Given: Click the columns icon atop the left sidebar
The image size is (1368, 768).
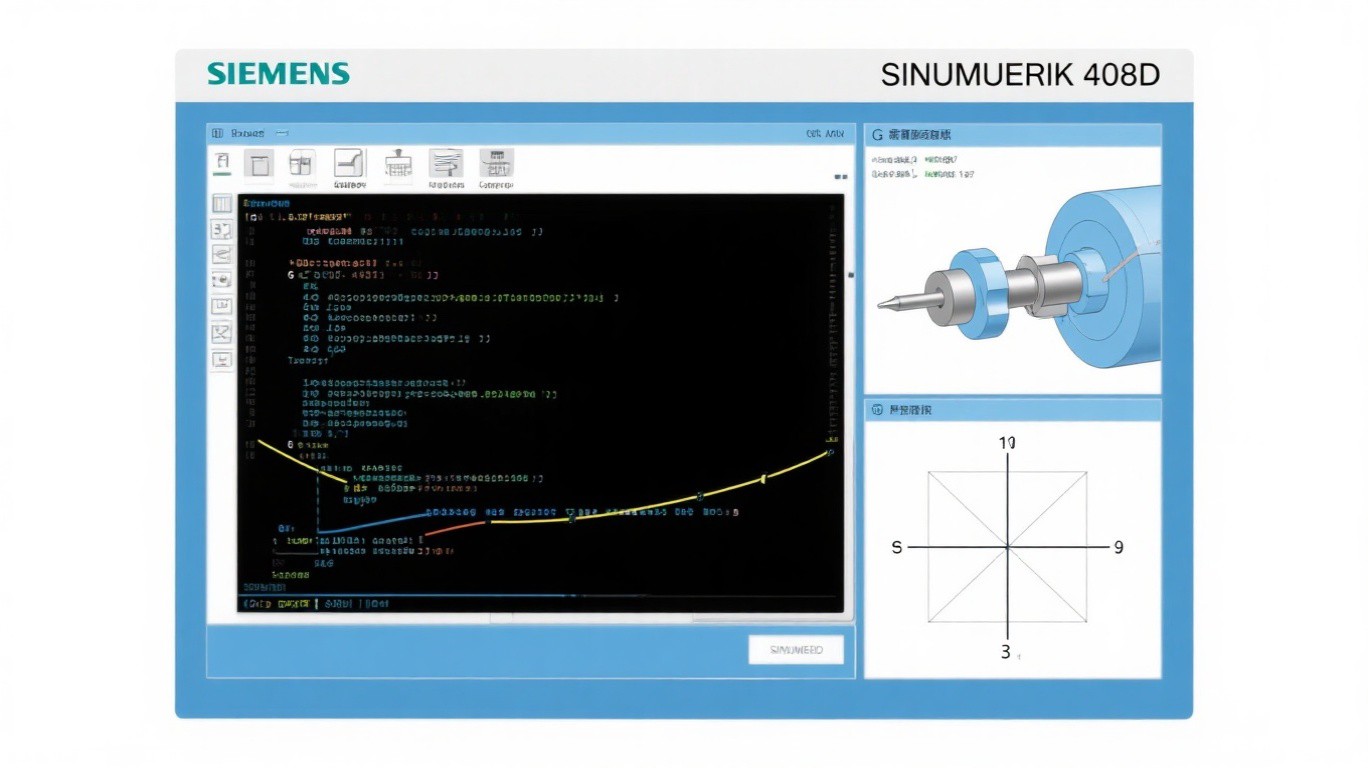Looking at the screenshot, I should click(222, 204).
